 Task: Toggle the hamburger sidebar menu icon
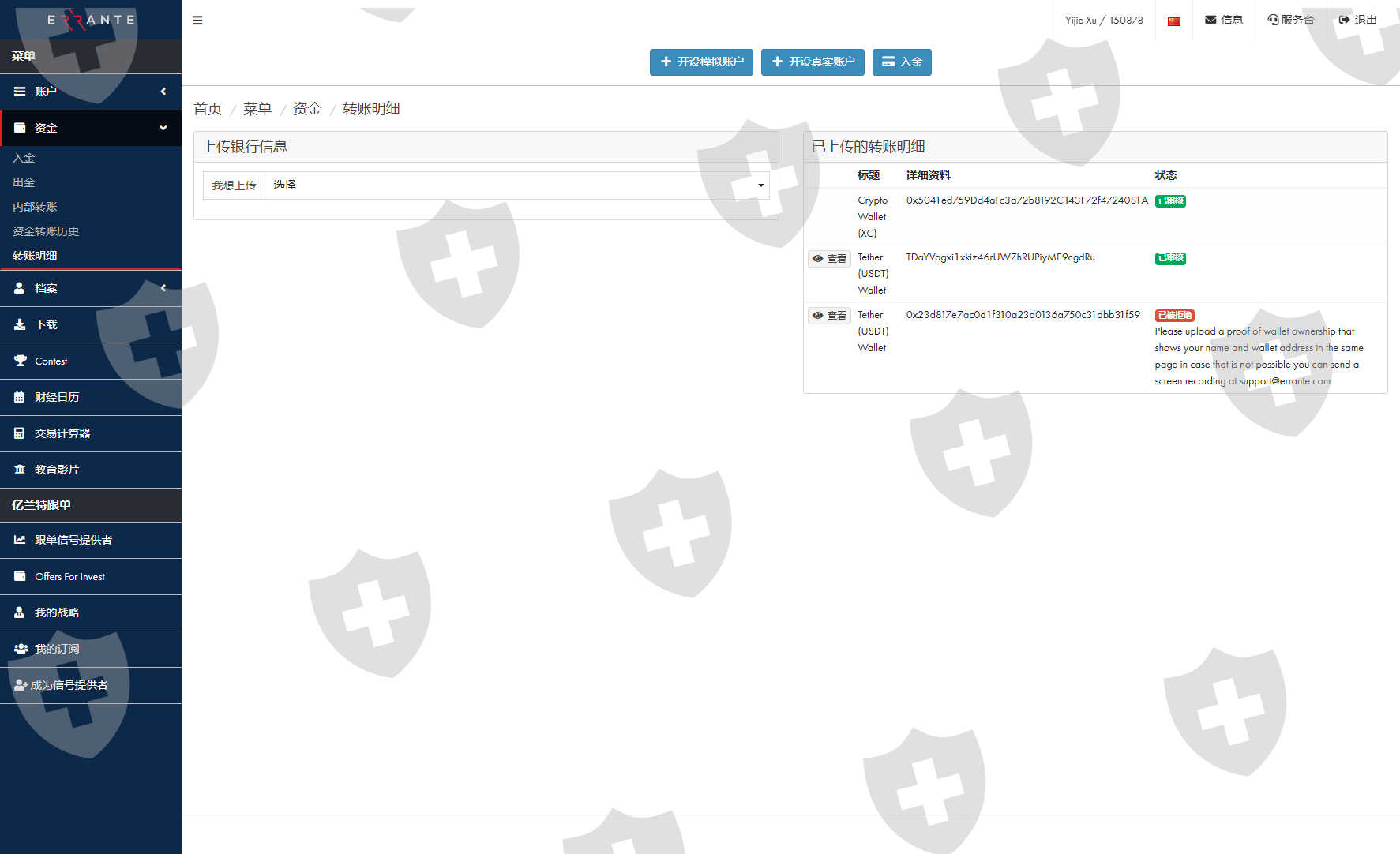tap(197, 21)
